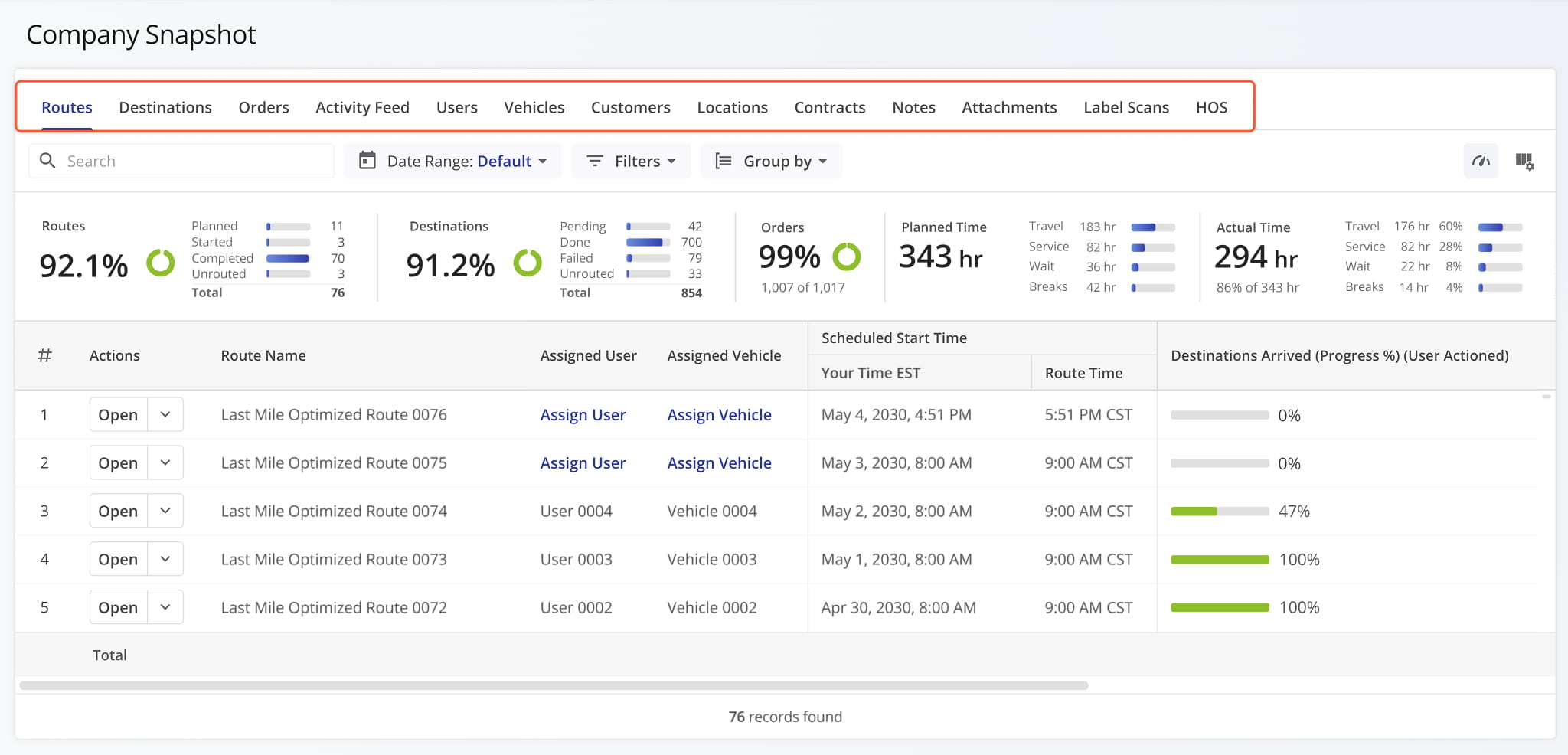Open the column settings icon
The width and height of the screenshot is (1568, 755).
click(1524, 161)
